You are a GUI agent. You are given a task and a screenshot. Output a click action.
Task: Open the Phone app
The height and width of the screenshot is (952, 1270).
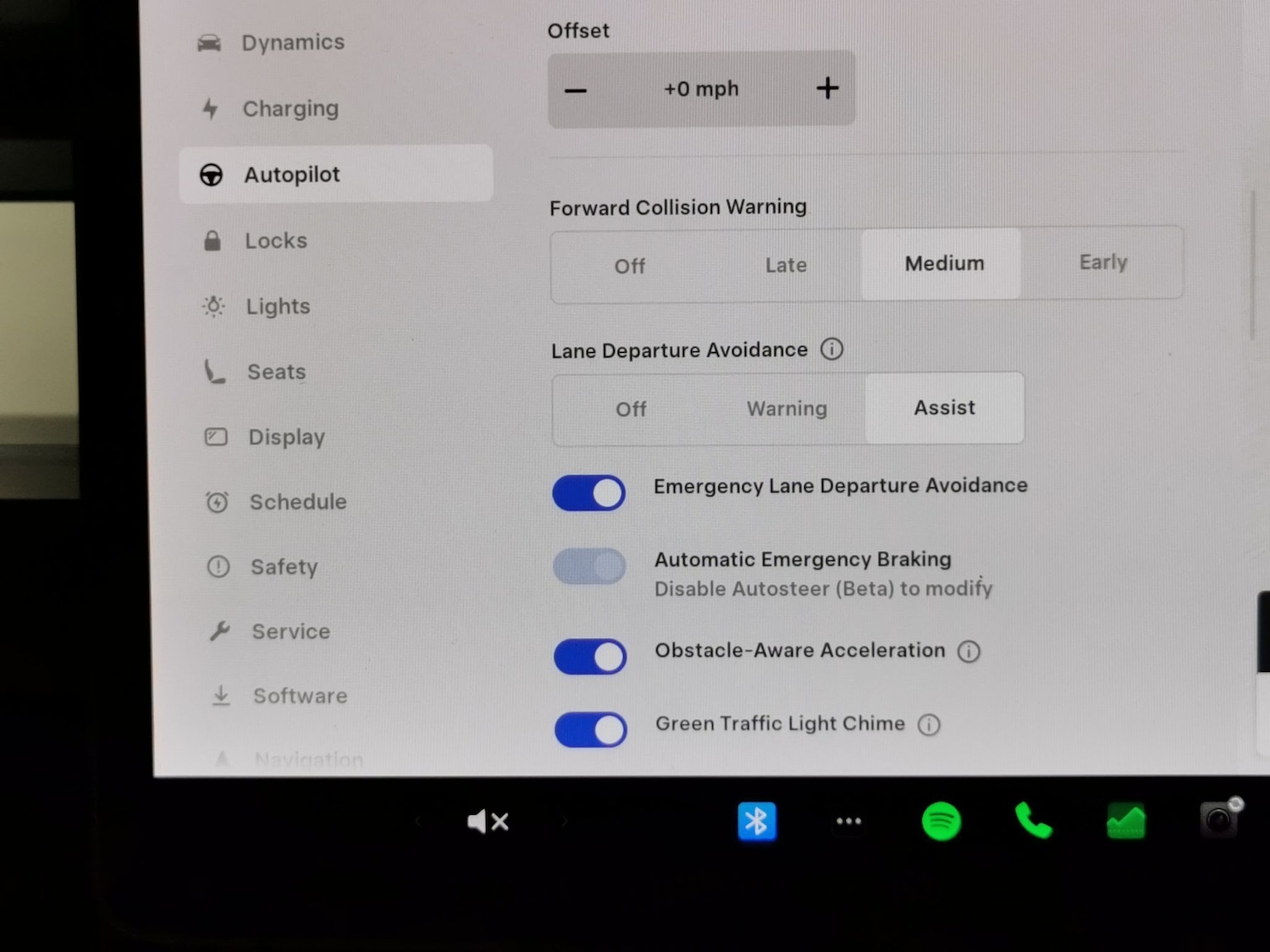[1033, 821]
